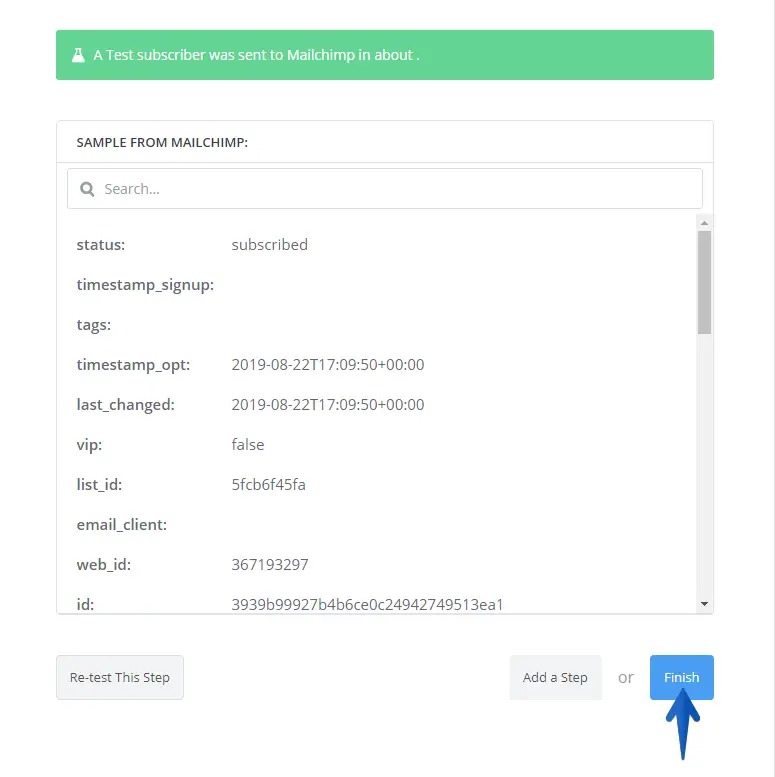Screen dimensions: 775x777
Task: Click the Search sample input field
Action: click(385, 188)
